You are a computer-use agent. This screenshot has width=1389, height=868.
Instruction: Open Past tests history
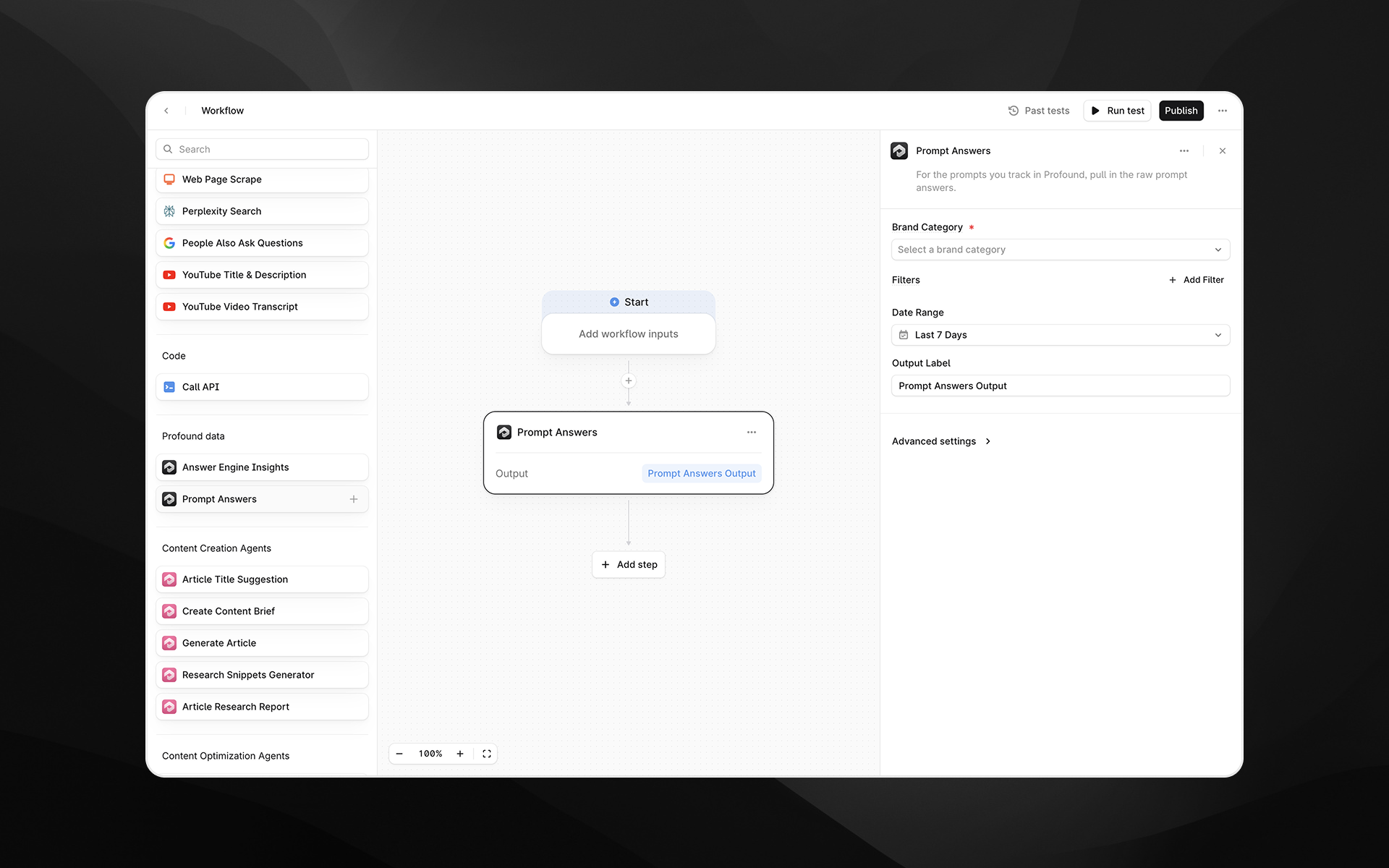(1039, 111)
